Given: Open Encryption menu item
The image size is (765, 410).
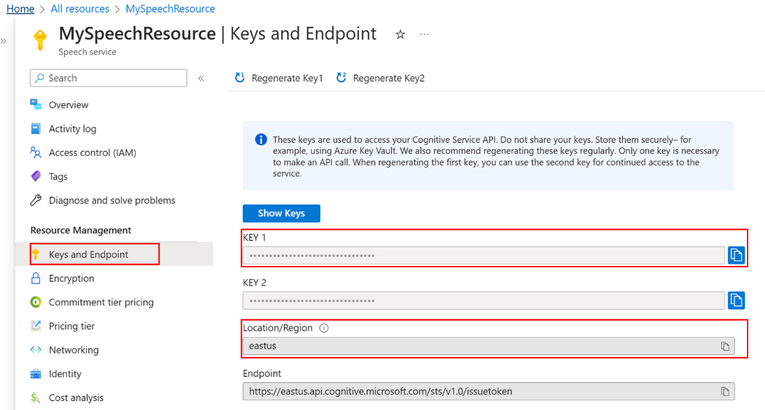Looking at the screenshot, I should coord(71,278).
